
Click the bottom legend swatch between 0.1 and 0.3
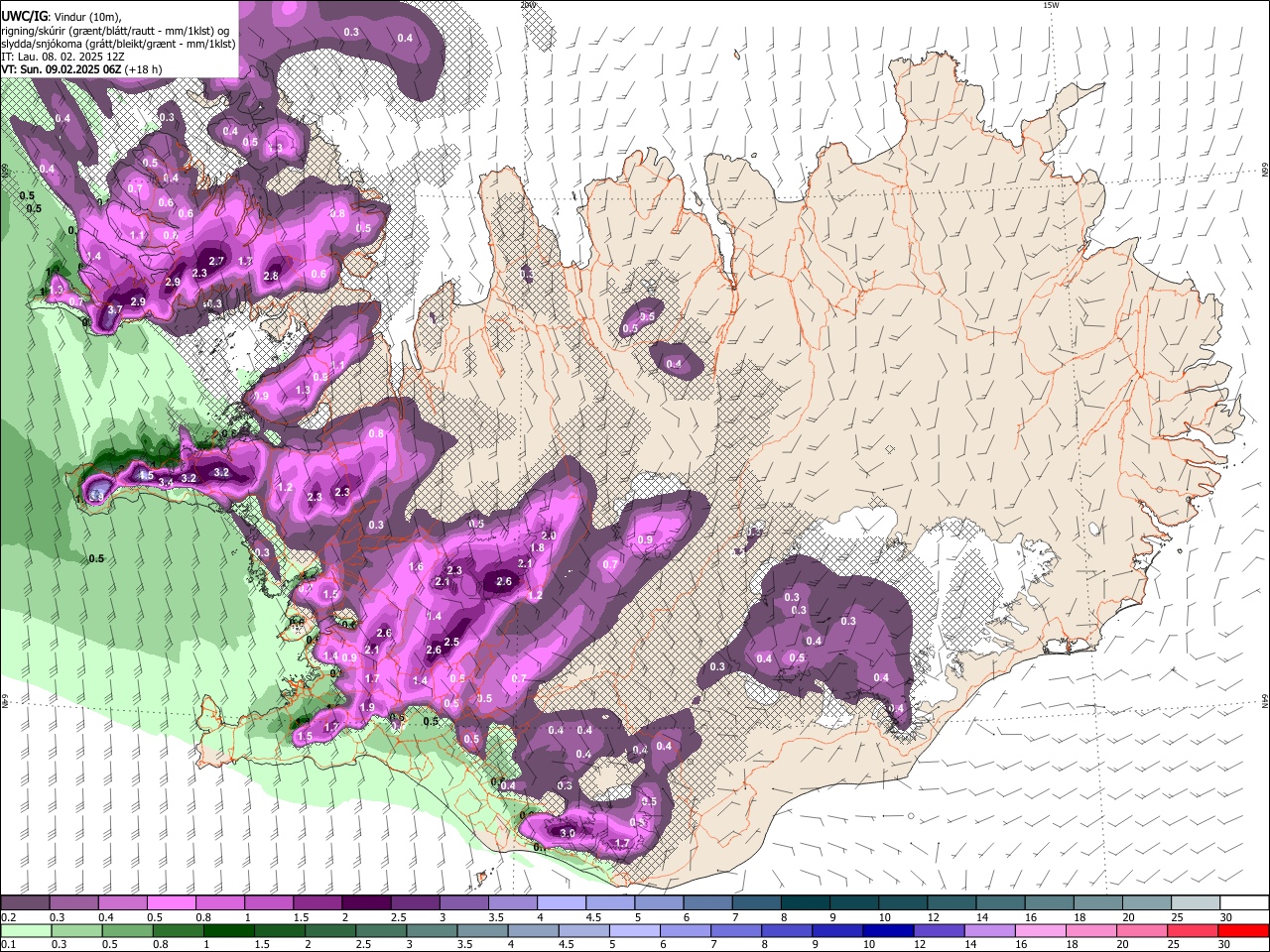point(26,930)
